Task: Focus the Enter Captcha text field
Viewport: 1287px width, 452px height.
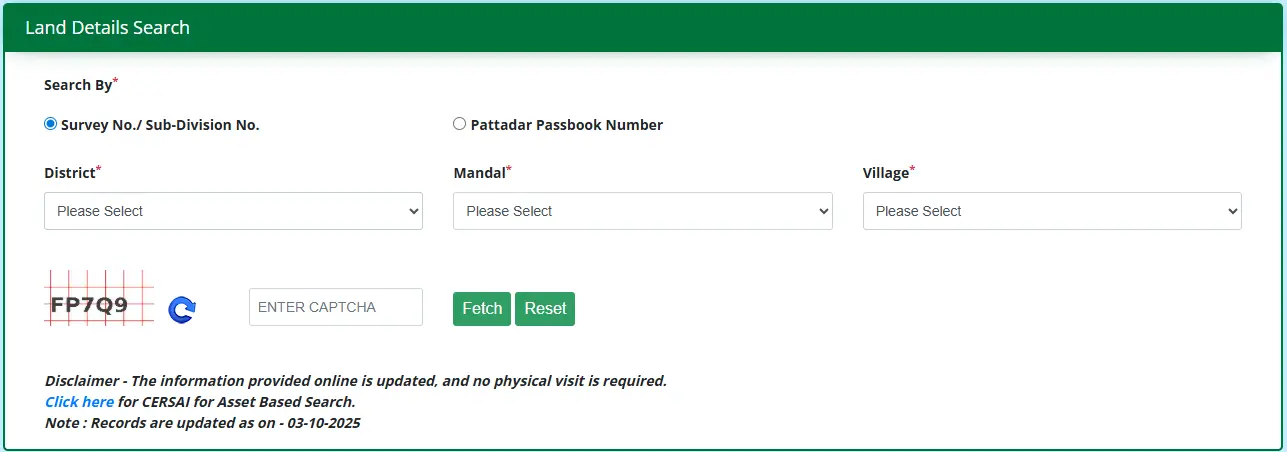Action: (x=335, y=307)
